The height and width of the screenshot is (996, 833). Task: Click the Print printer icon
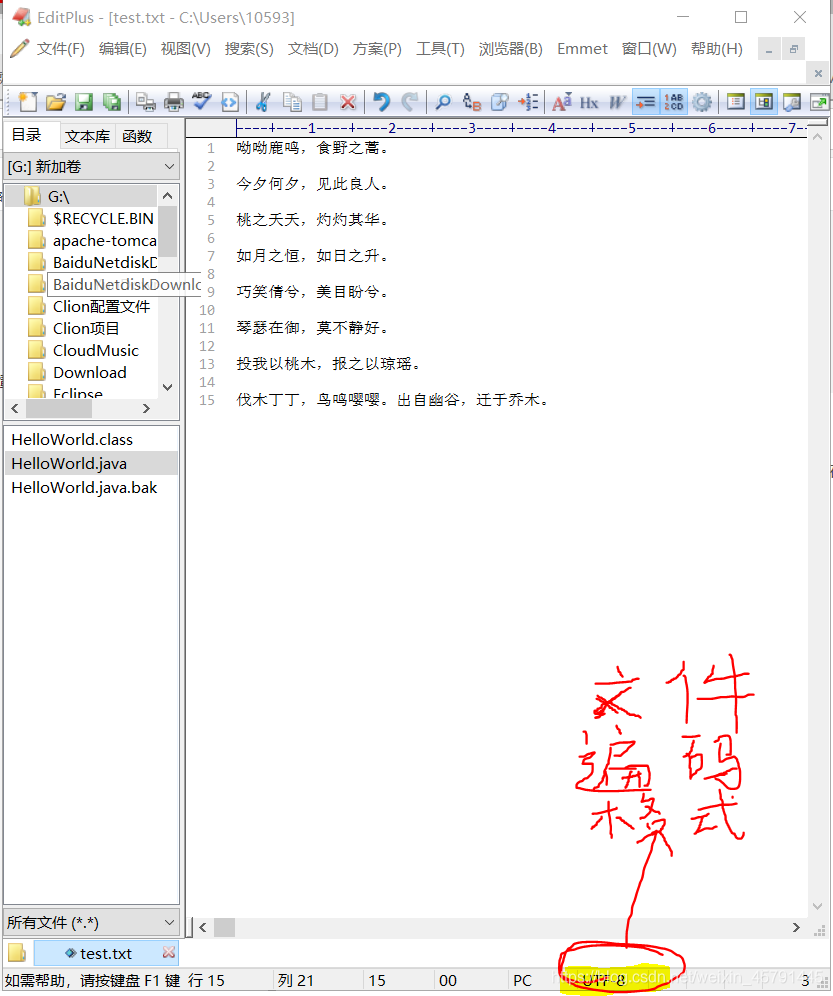coord(173,102)
